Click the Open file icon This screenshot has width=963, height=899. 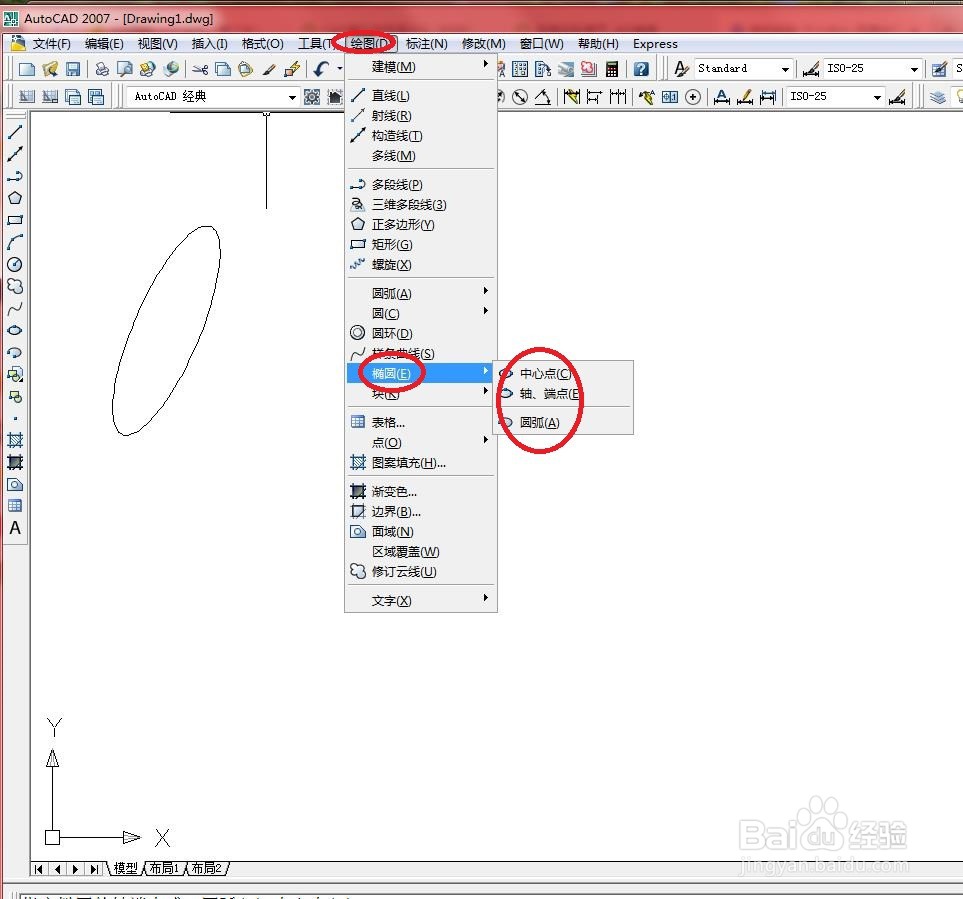tap(50, 69)
